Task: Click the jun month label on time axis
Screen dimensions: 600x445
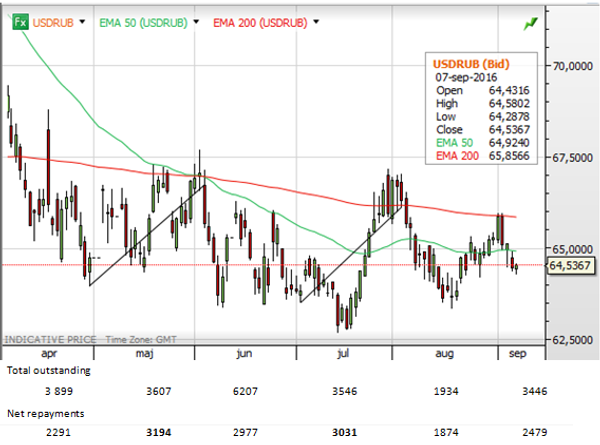Action: (x=244, y=353)
